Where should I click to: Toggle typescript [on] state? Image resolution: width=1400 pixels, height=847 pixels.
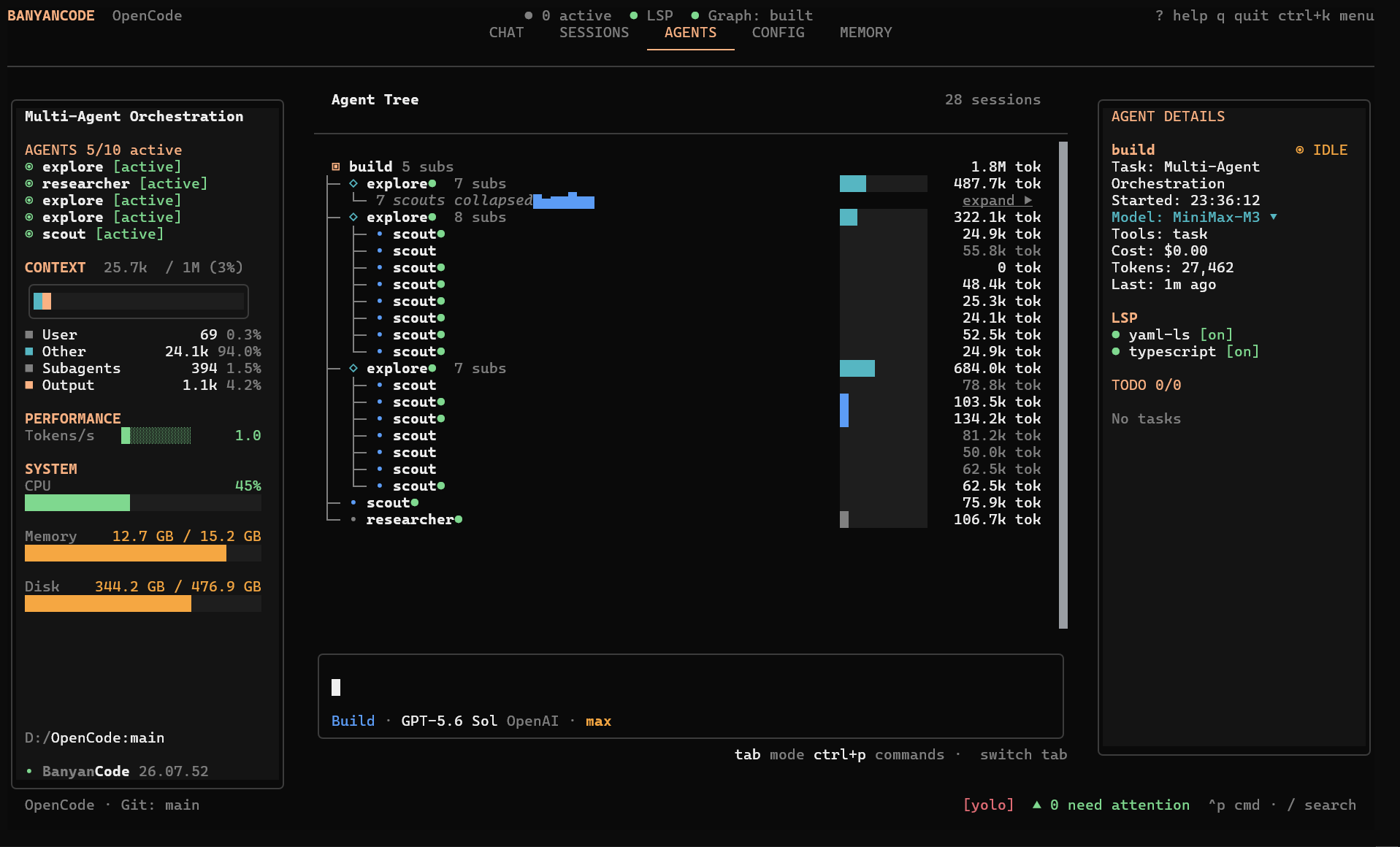click(x=1243, y=351)
